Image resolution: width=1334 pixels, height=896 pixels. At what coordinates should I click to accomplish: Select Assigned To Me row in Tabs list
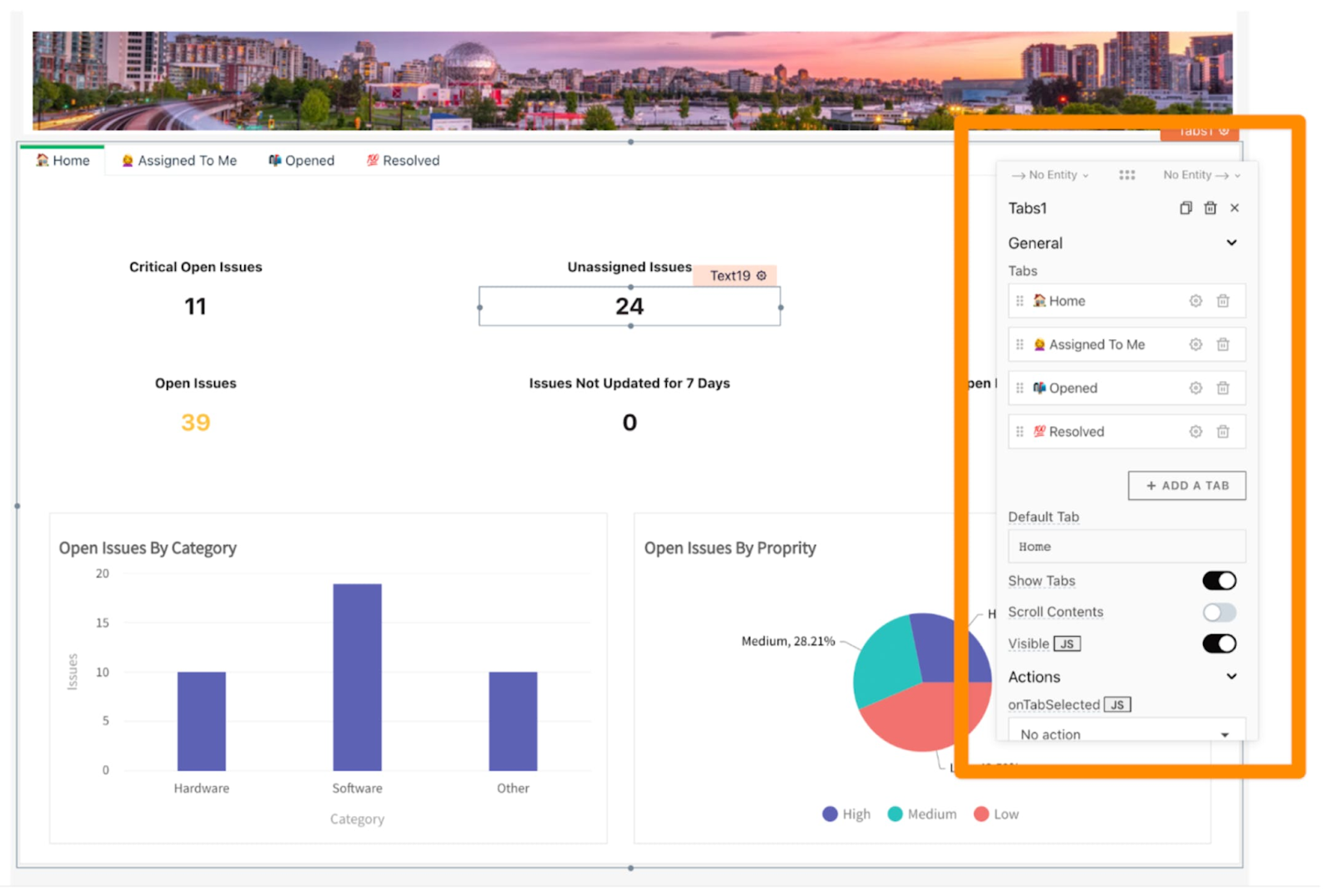[1126, 344]
